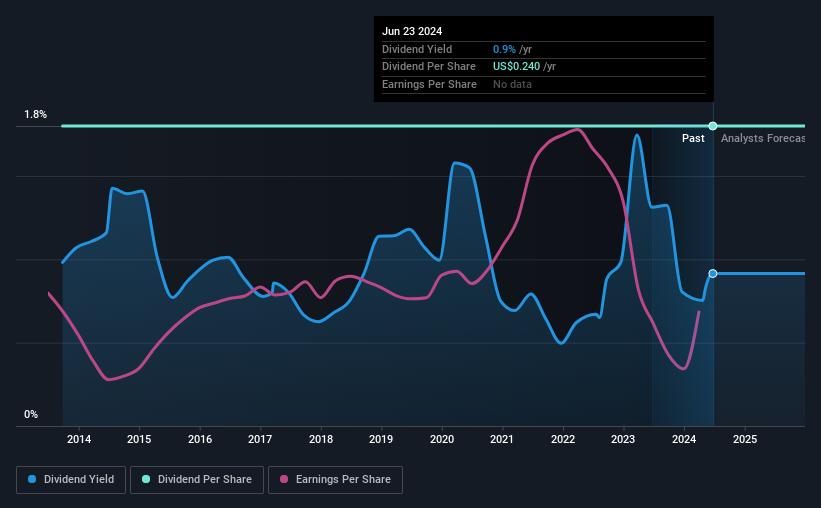Toggle the Dividend Yield legend button
This screenshot has width=821, height=508.
click(x=71, y=480)
